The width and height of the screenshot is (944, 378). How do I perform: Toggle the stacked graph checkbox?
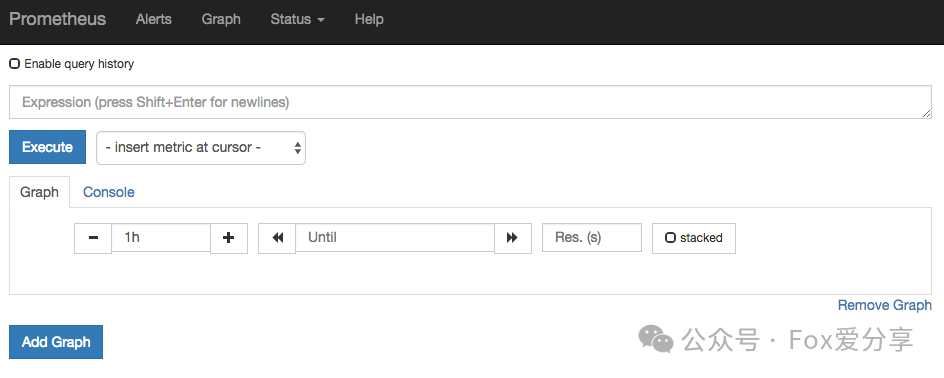pyautogui.click(x=670, y=238)
